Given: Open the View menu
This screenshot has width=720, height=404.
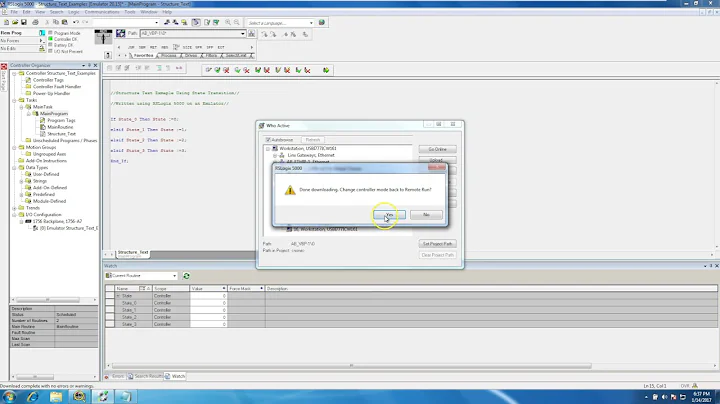Looking at the screenshot, I should [40, 12].
